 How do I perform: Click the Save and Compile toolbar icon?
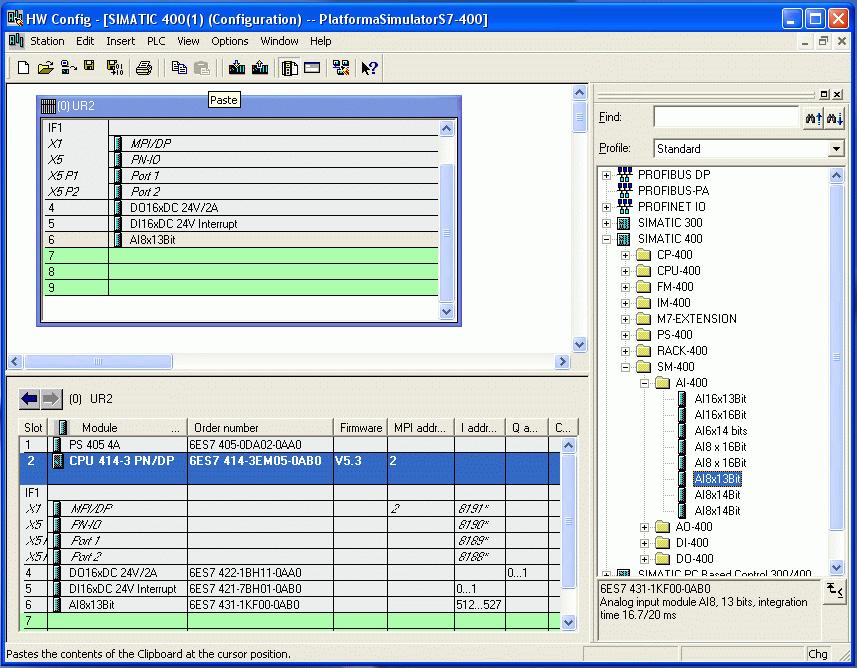[115, 68]
